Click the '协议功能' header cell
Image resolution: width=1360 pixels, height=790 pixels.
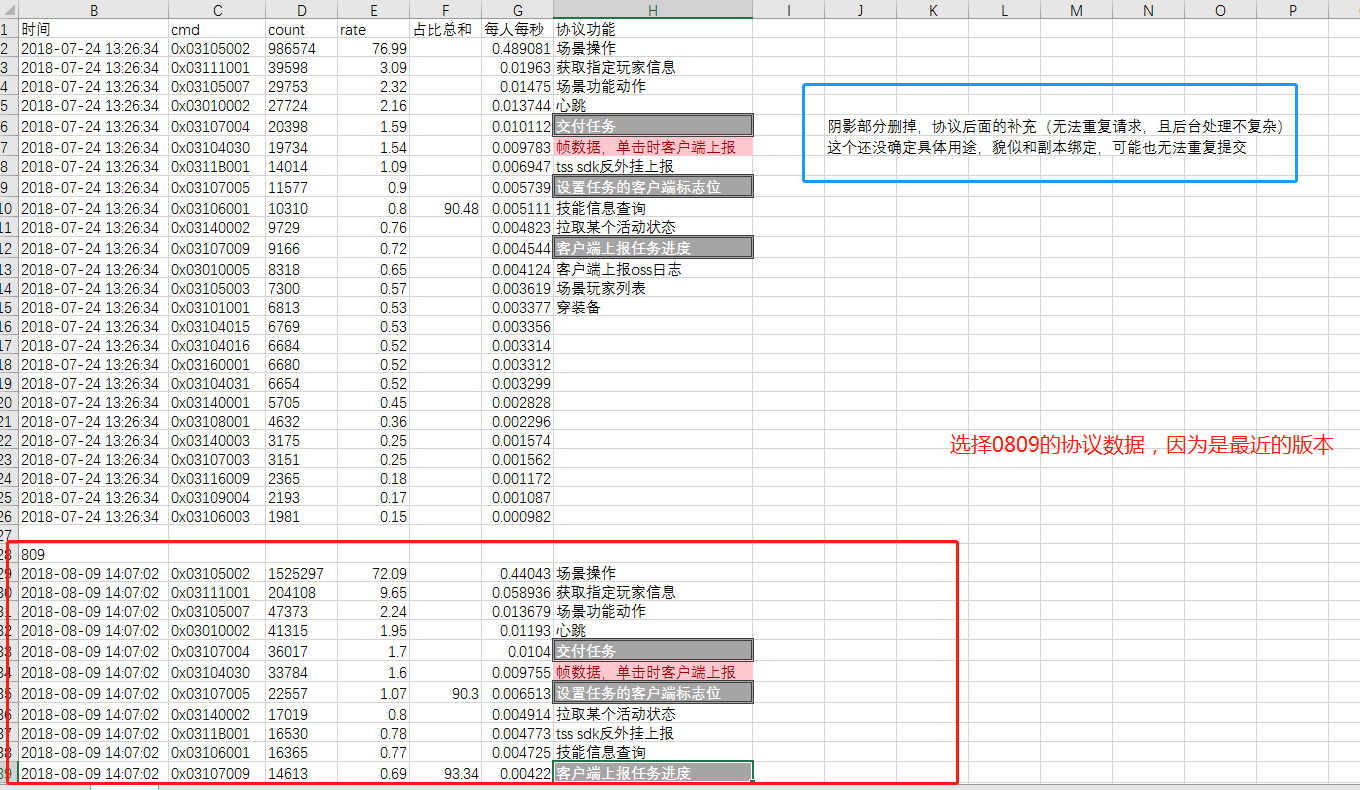652,30
